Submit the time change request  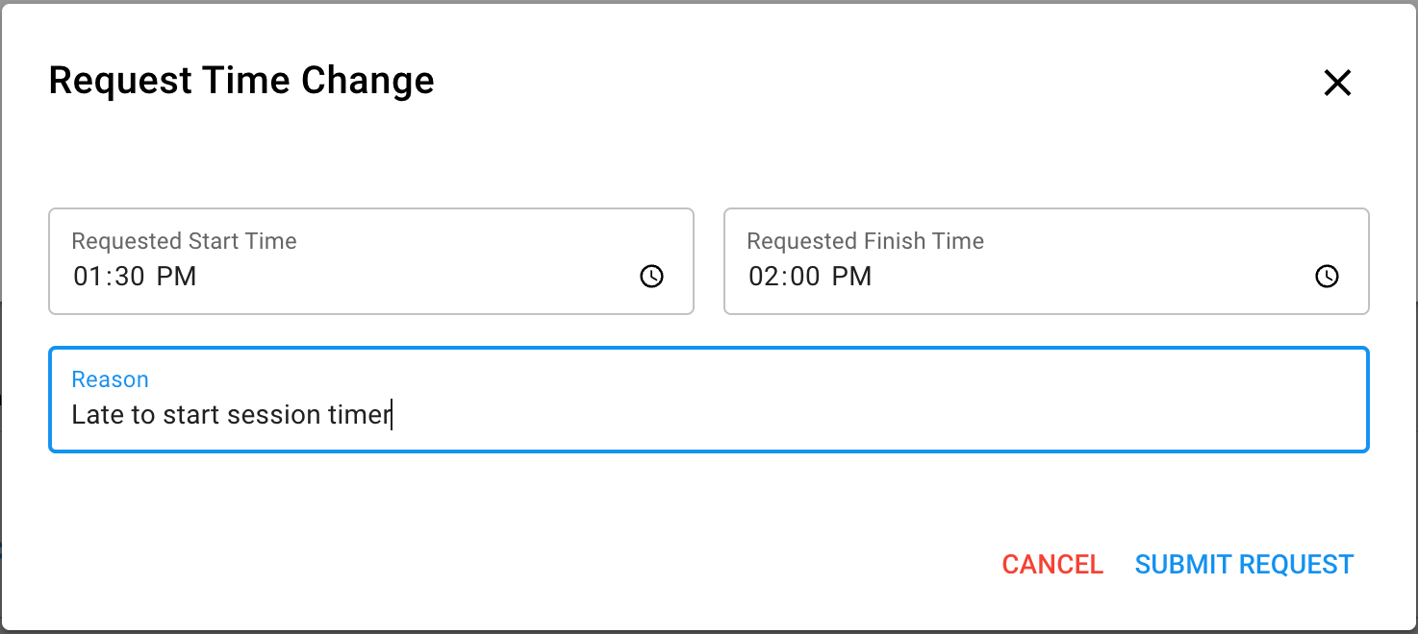click(x=1244, y=564)
